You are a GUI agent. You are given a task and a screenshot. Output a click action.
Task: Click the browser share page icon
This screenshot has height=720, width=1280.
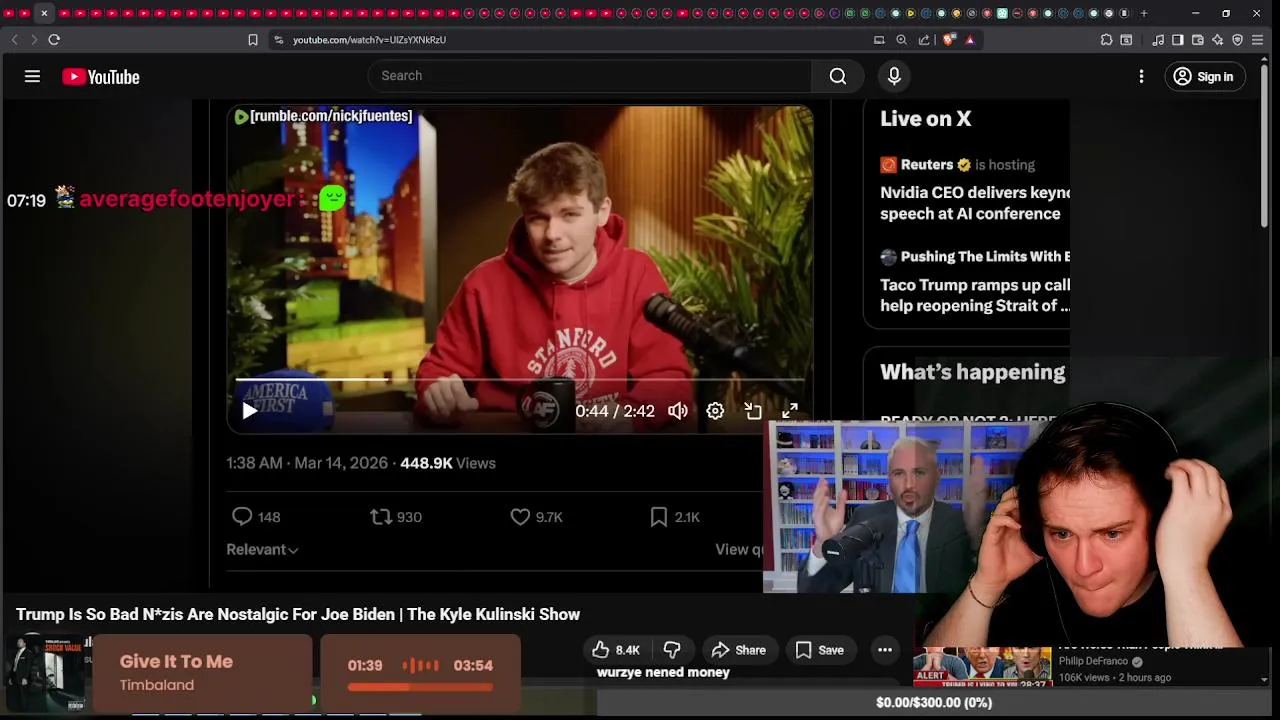click(x=924, y=40)
